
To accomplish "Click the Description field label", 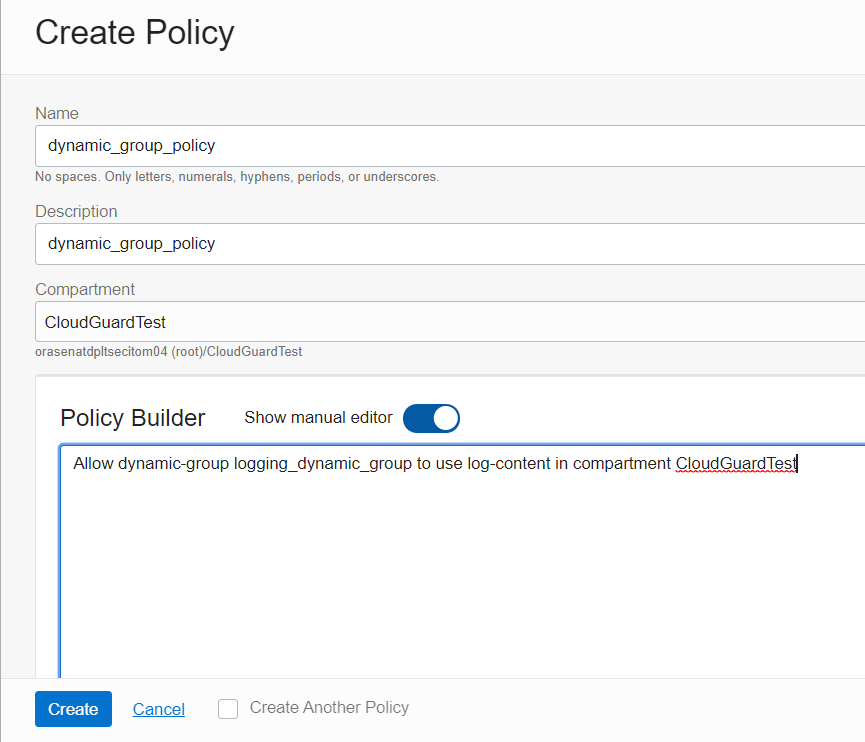I will [76, 212].
